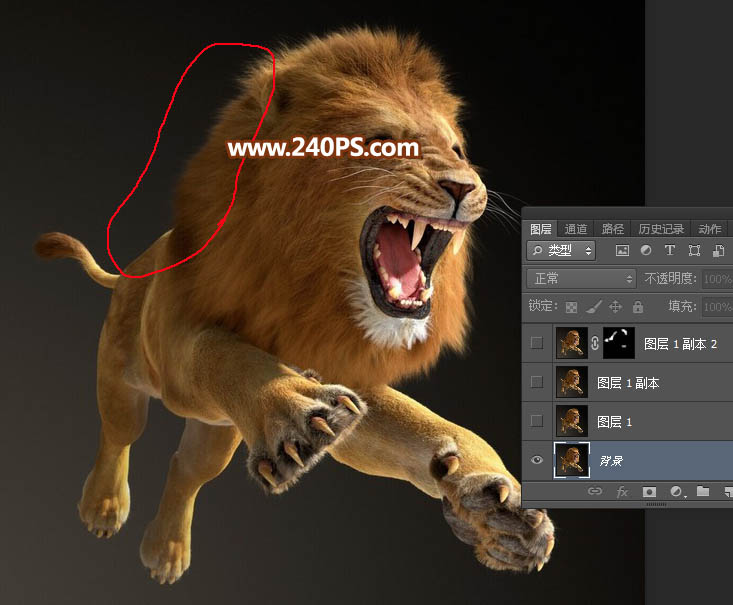
Task: Lock image pixels brush icon
Action: coord(594,307)
